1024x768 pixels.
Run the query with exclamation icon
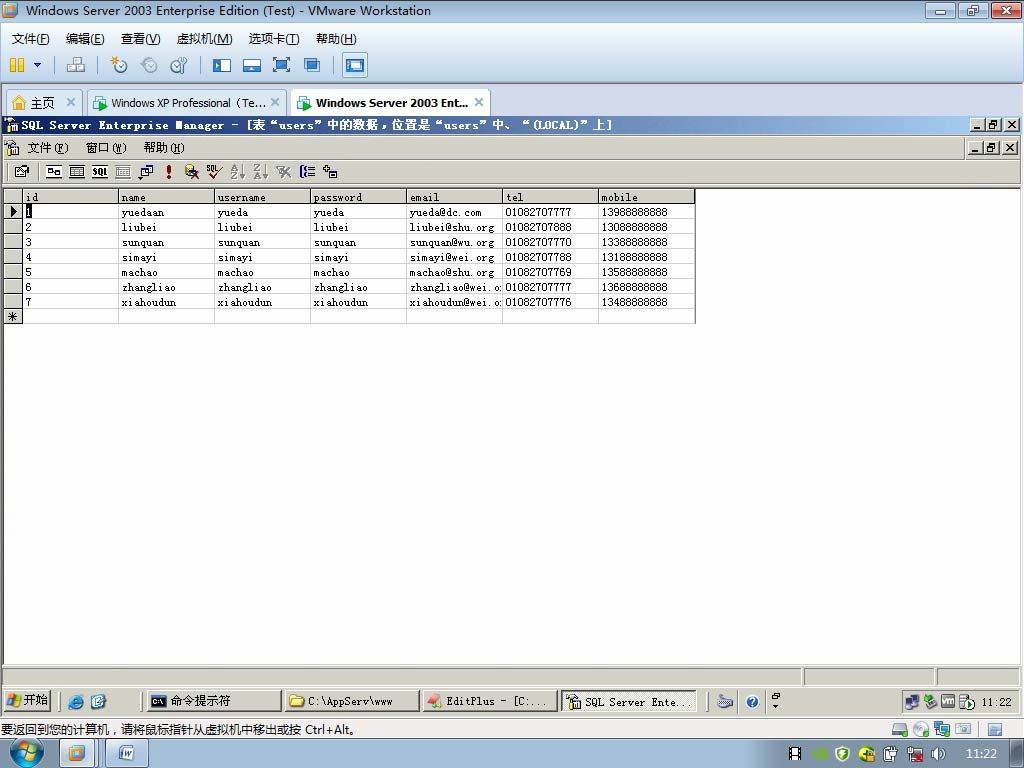coord(168,172)
